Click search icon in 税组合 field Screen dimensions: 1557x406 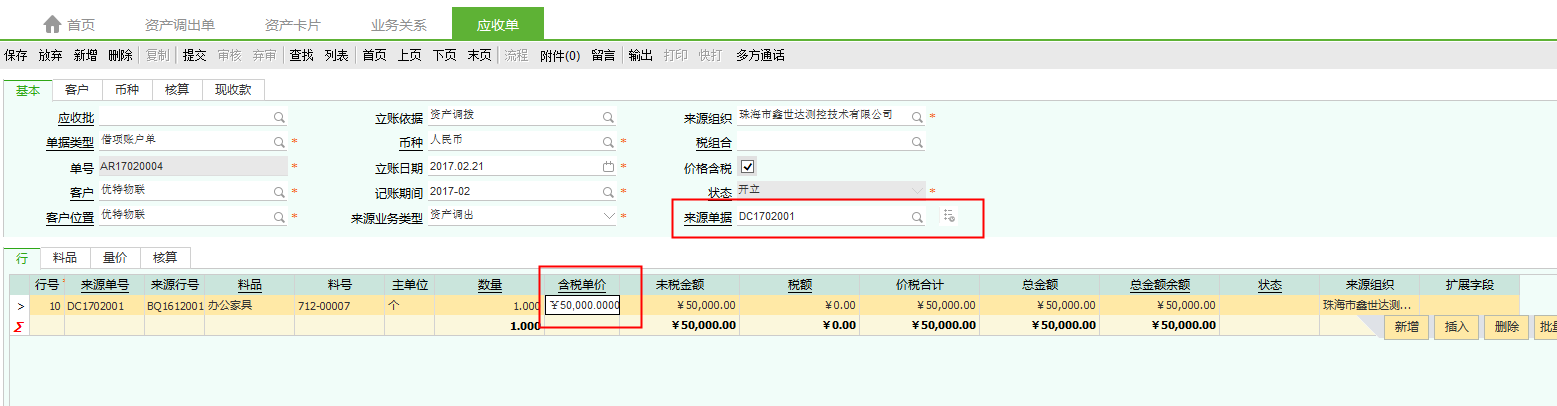tap(916, 142)
